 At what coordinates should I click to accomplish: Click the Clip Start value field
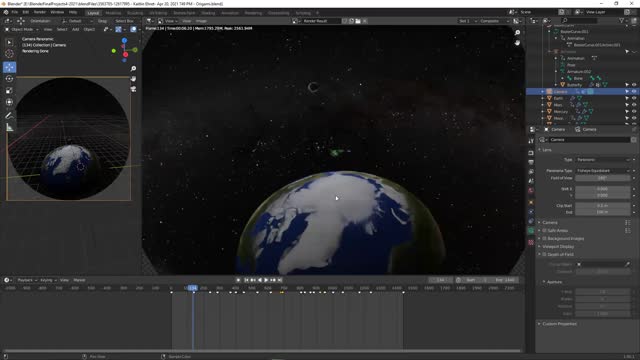tap(603, 206)
